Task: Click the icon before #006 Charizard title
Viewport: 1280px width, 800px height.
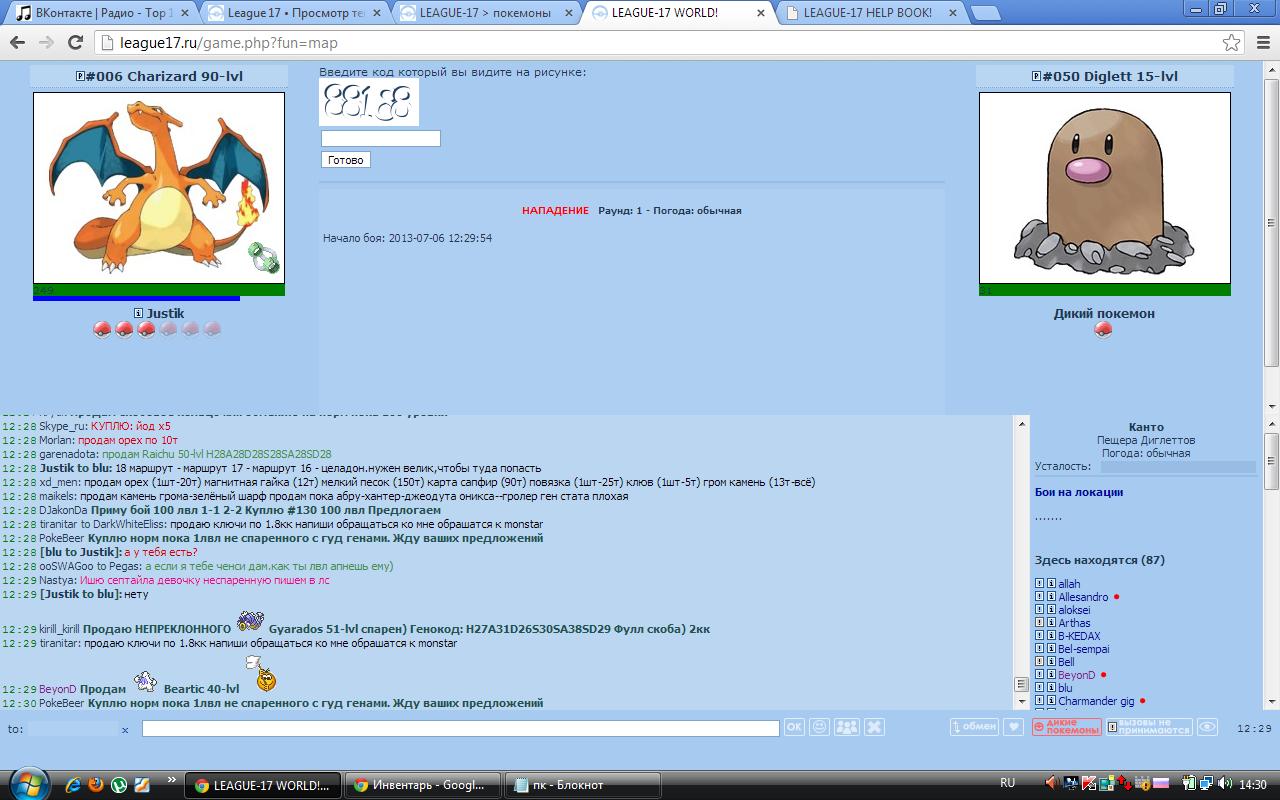Action: (x=81, y=77)
